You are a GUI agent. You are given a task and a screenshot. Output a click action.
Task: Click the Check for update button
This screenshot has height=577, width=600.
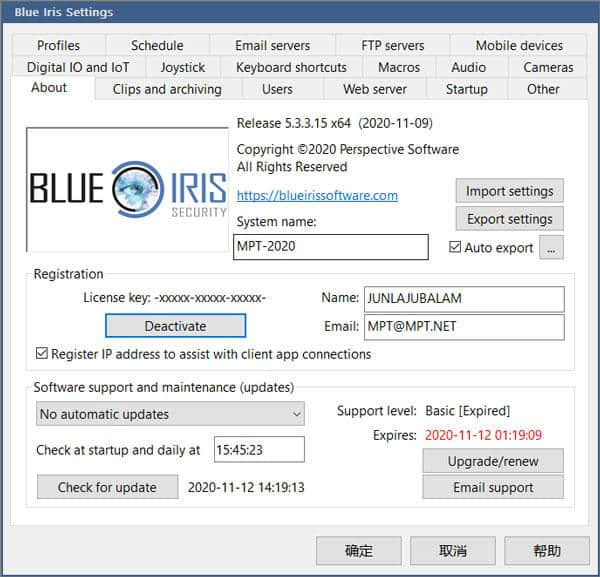pyautogui.click(x=107, y=487)
